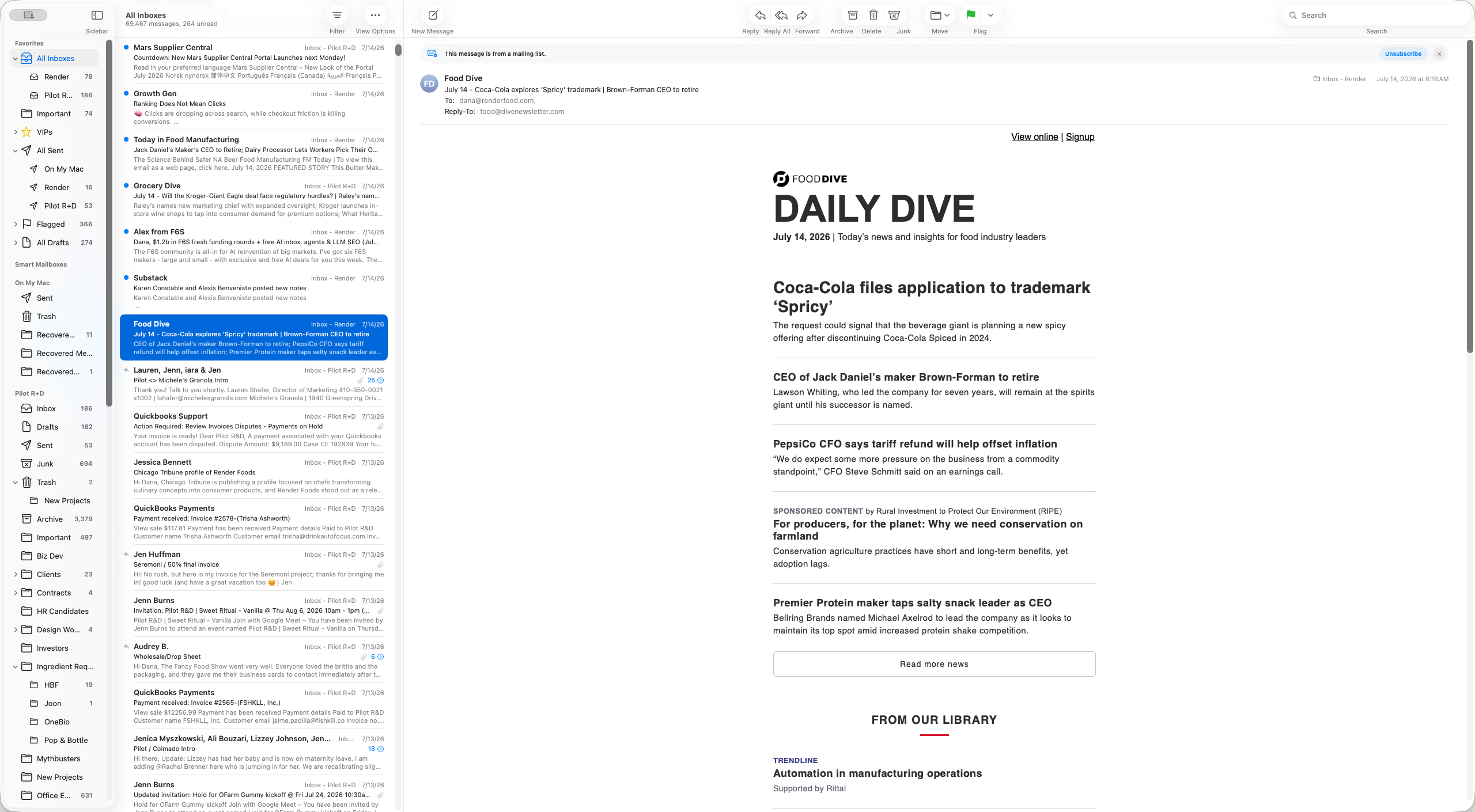Open the Coca-Cola 'Spricy' trademark headline
Screen dimensions: 1475x812
pyautogui.click(x=932, y=297)
